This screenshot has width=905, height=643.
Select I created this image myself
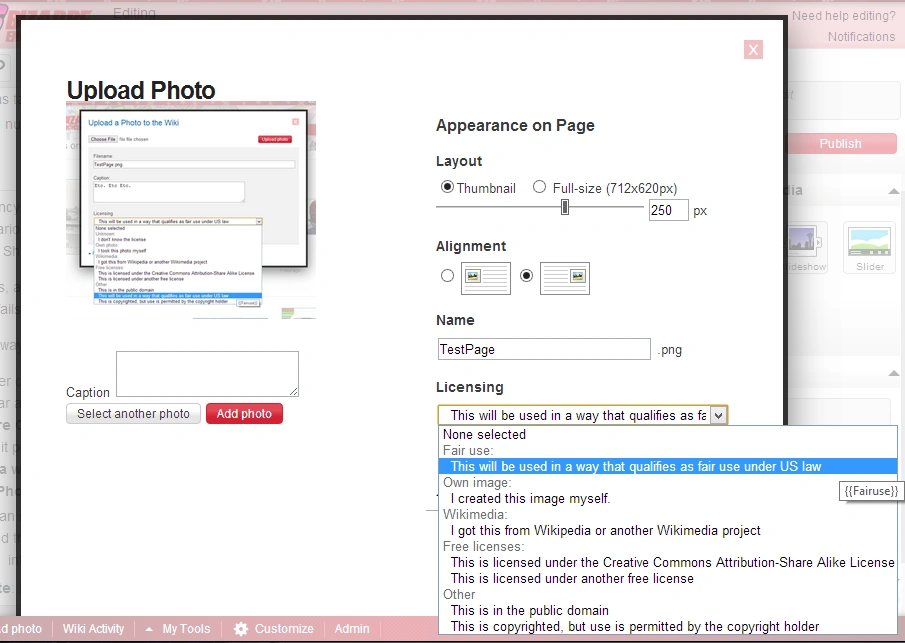[668, 499]
